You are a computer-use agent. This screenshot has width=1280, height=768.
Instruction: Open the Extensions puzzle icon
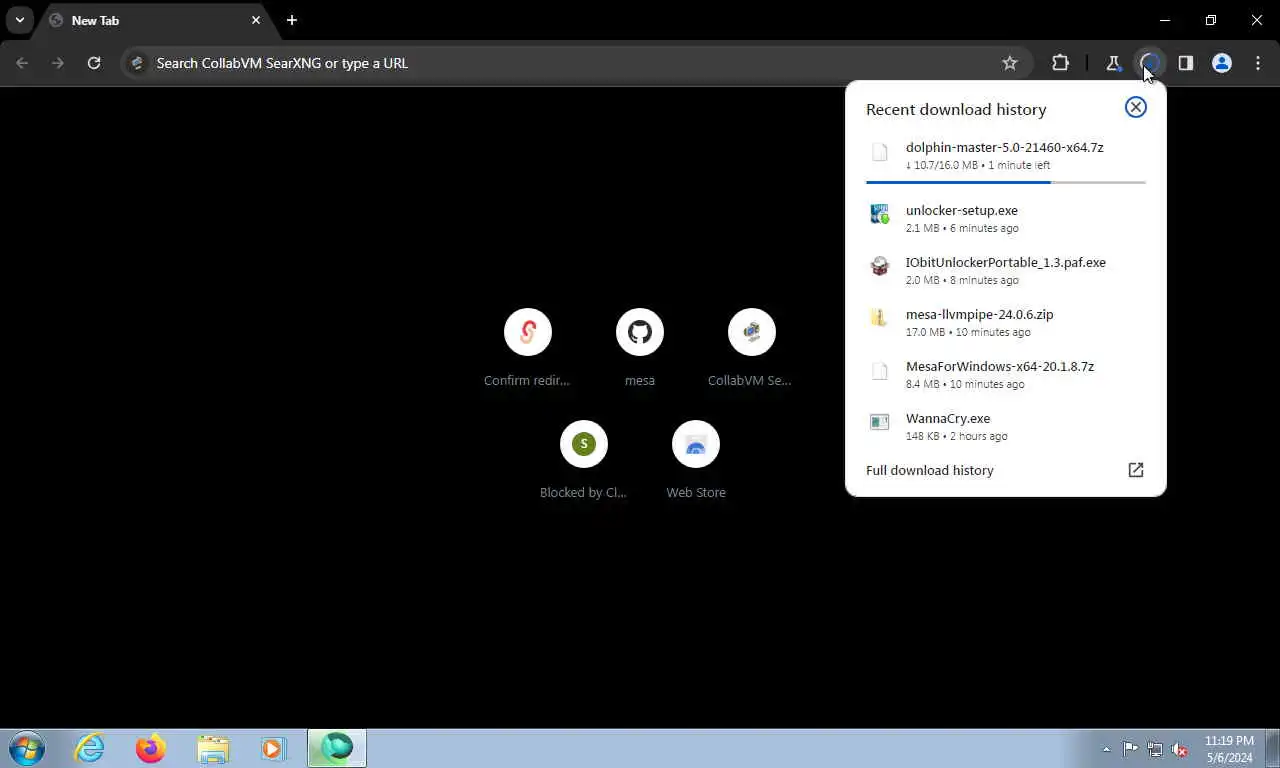1060,63
